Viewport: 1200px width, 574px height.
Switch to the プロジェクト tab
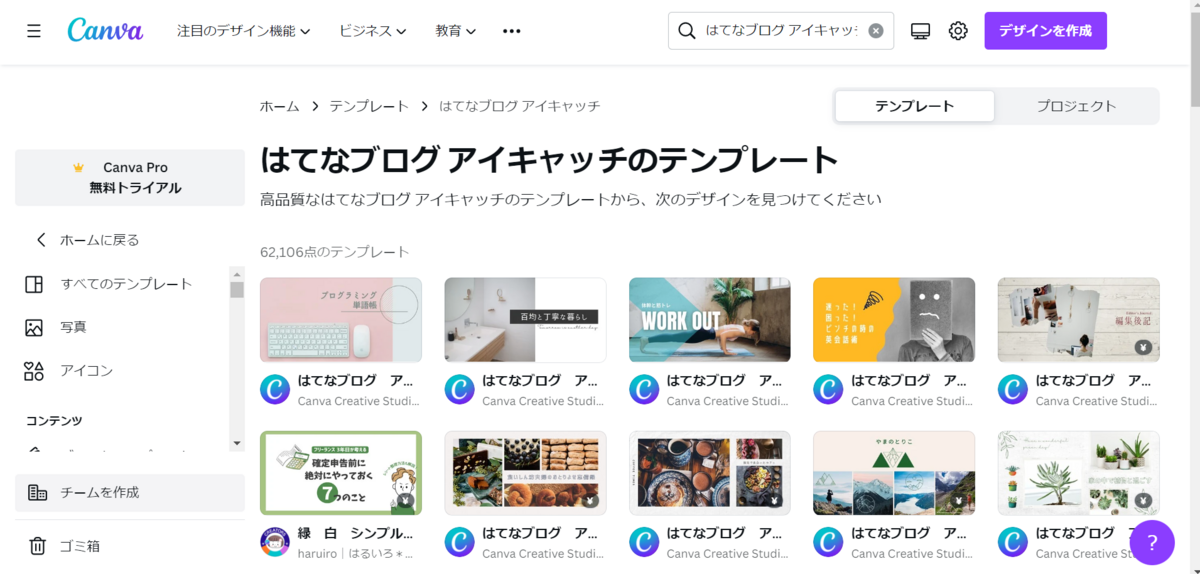[1076, 106]
